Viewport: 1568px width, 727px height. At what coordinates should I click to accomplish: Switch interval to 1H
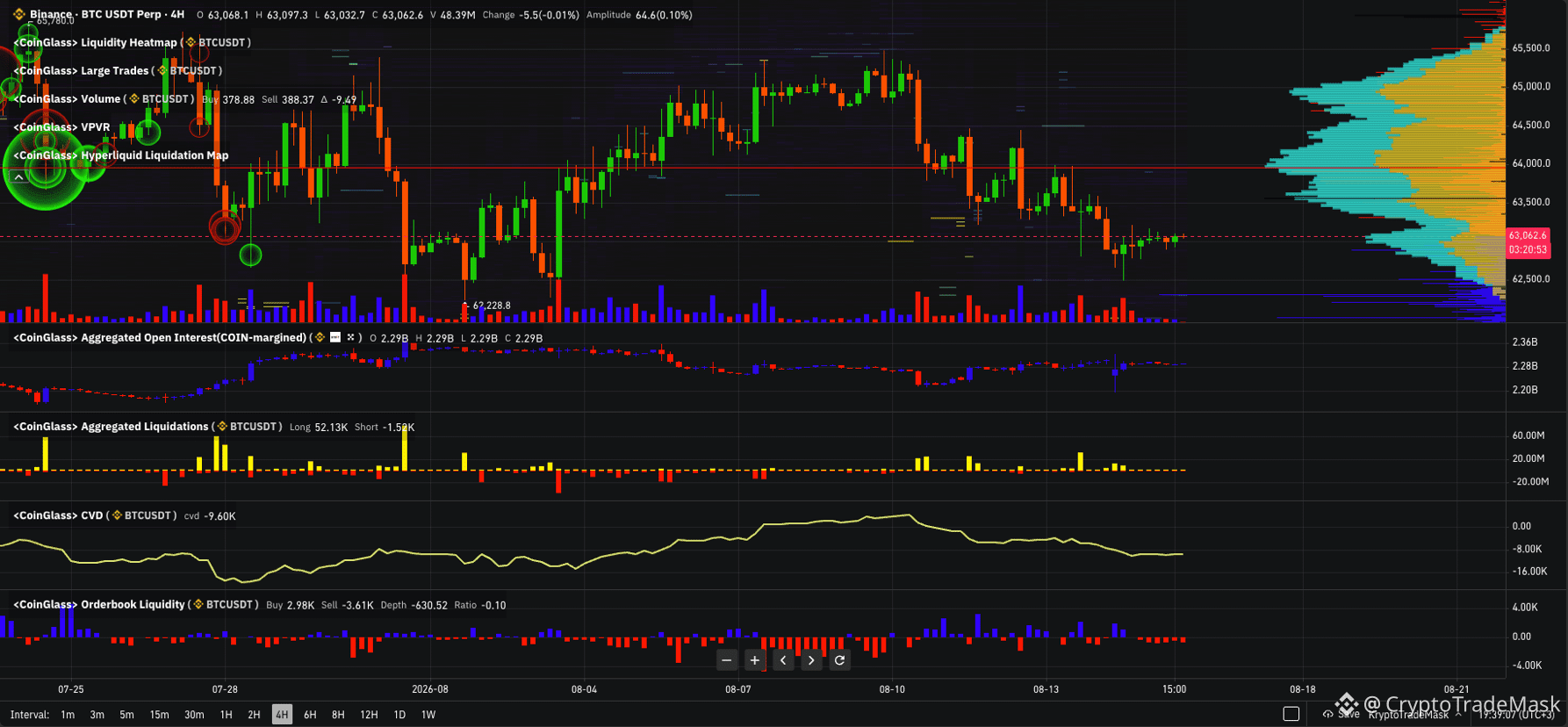click(227, 715)
